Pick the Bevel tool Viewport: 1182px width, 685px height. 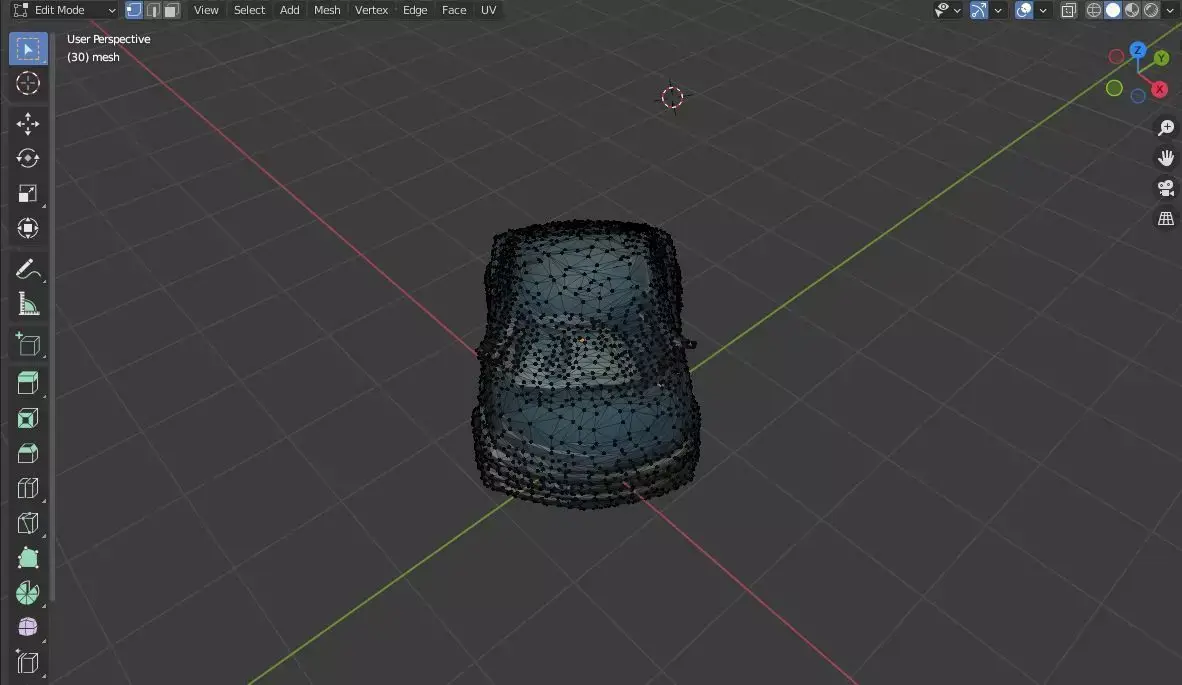tap(28, 453)
